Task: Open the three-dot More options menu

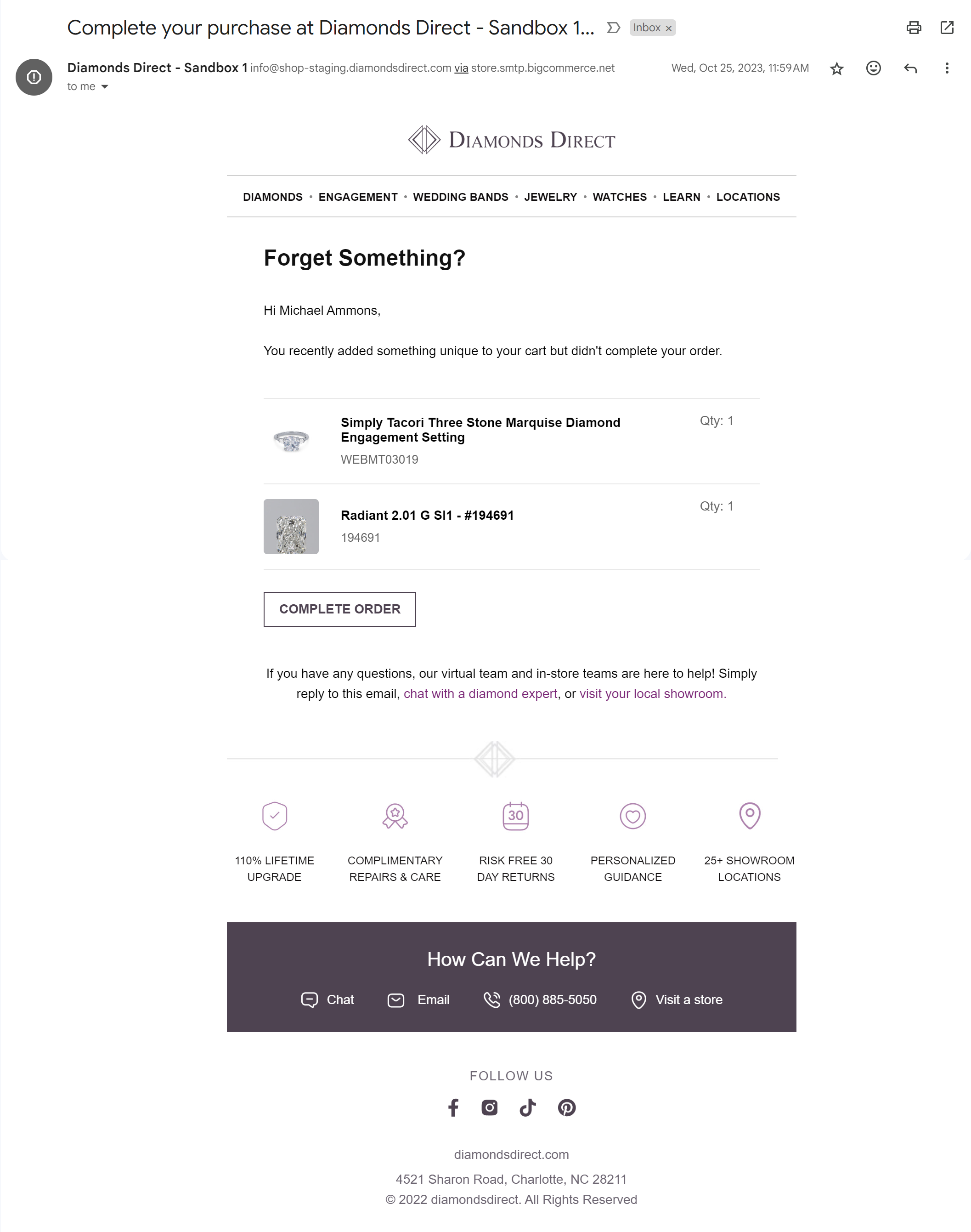Action: [x=947, y=68]
